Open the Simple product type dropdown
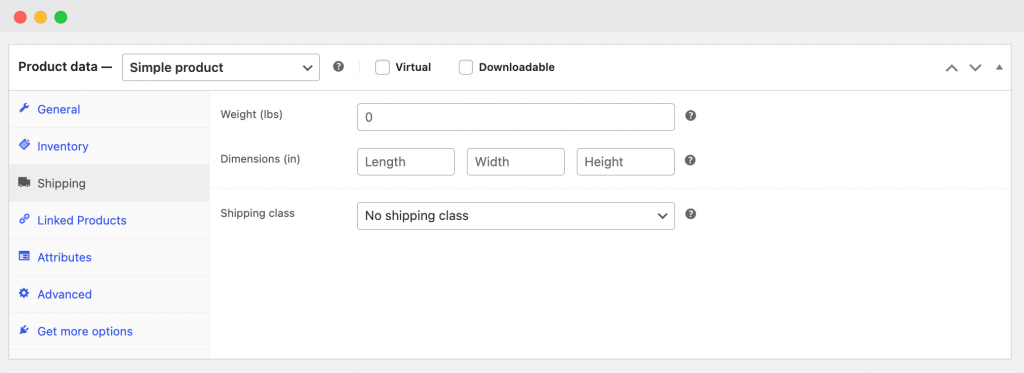The height and width of the screenshot is (373, 1024). pos(221,67)
